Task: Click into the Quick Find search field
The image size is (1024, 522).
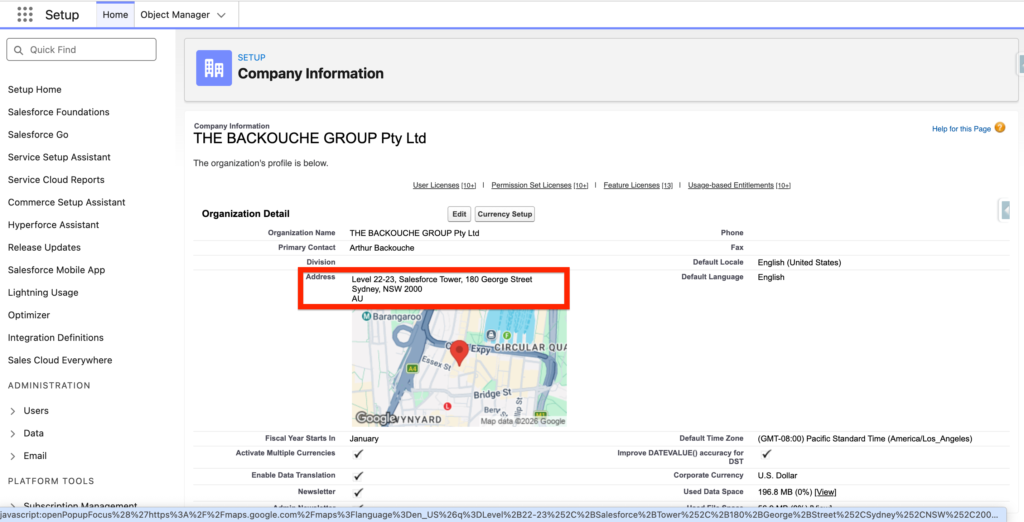Action: (90, 50)
